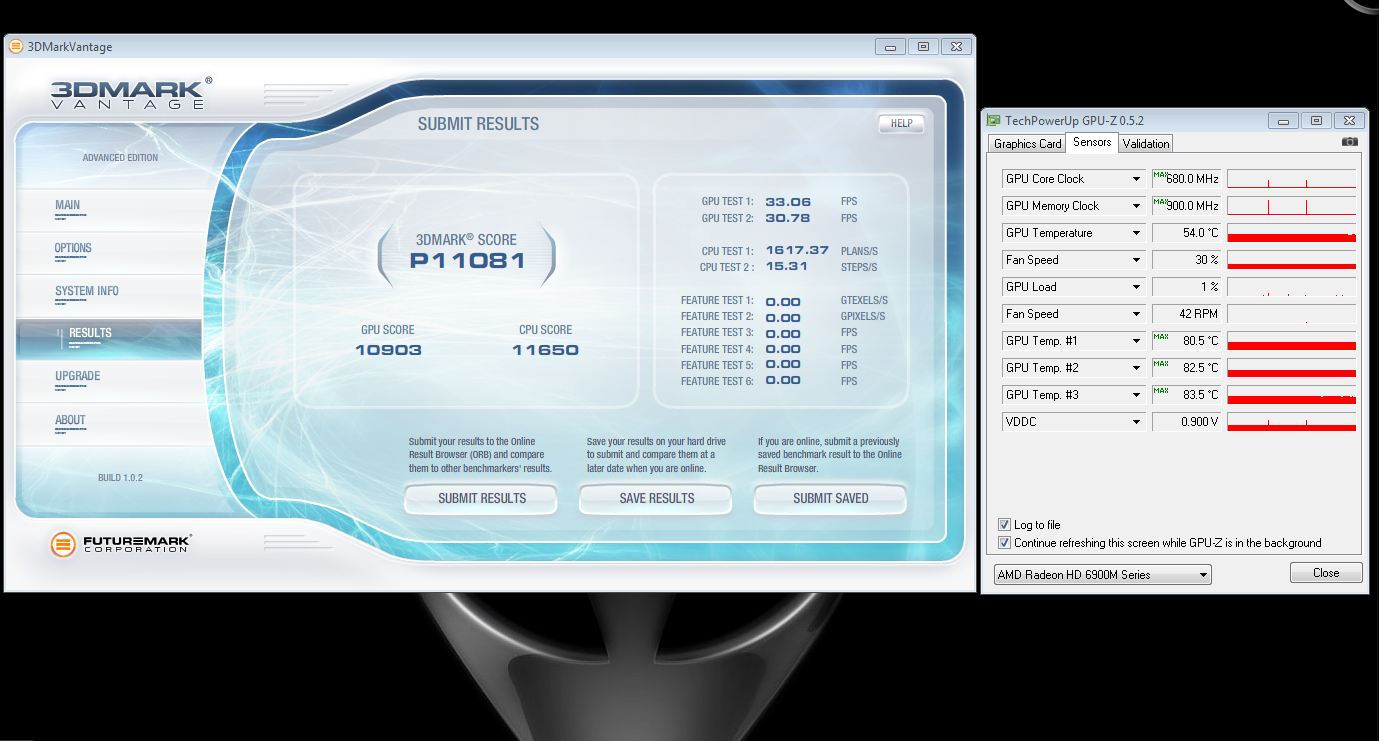Image resolution: width=1379 pixels, height=741 pixels.
Task: Click the 42 RPM fan speed reading
Action: [x=1187, y=314]
